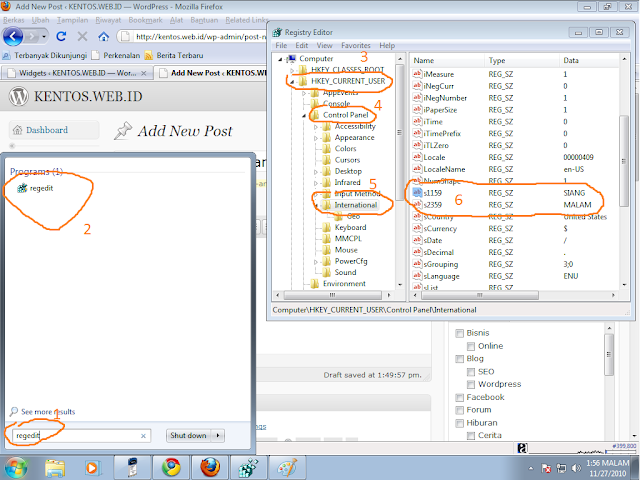The height and width of the screenshot is (480, 640).
Task: Collapse the HKEY_CURRENT_USER tree node
Action: click(x=292, y=82)
